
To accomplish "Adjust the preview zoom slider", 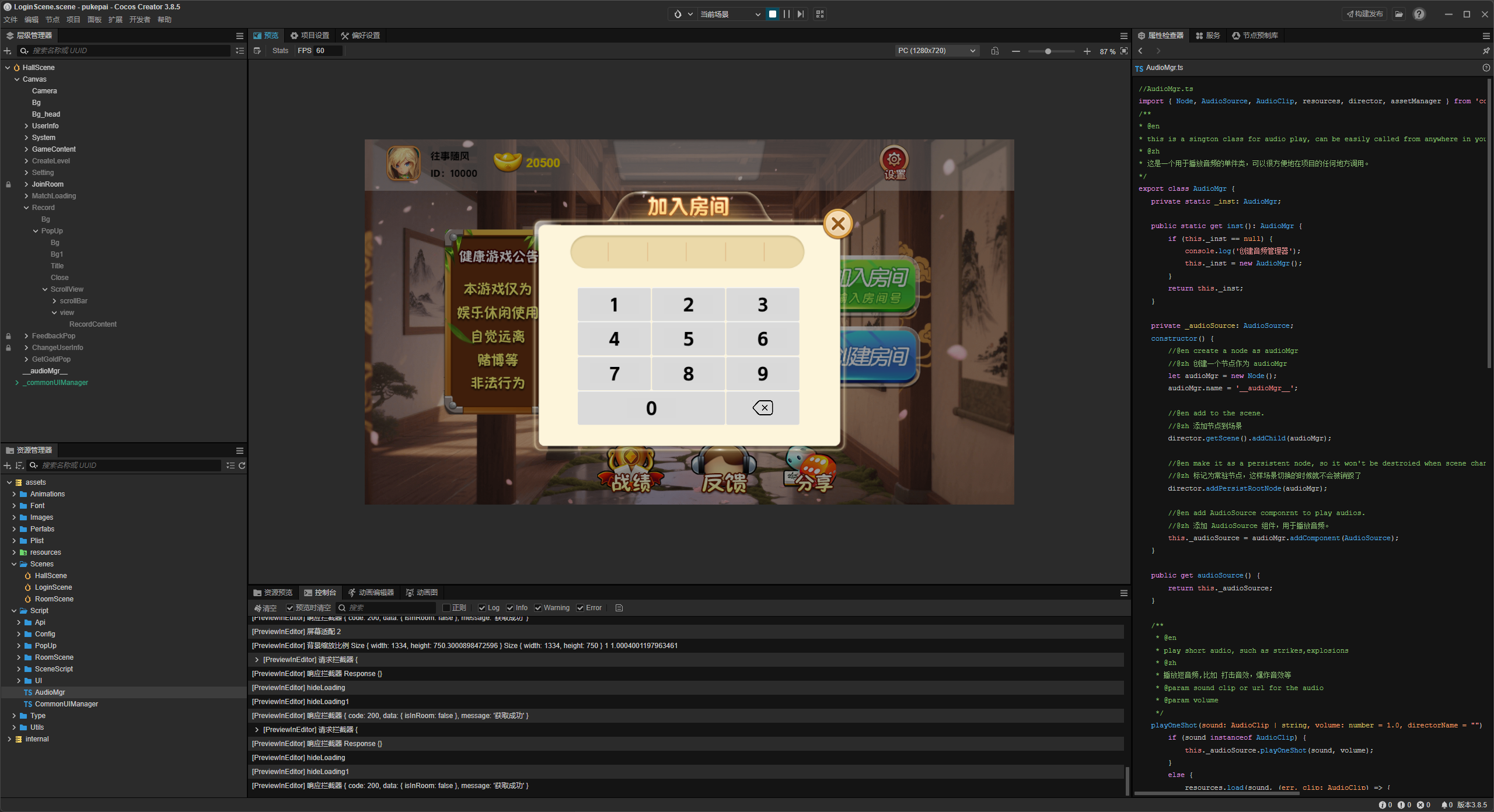I will coord(1048,51).
